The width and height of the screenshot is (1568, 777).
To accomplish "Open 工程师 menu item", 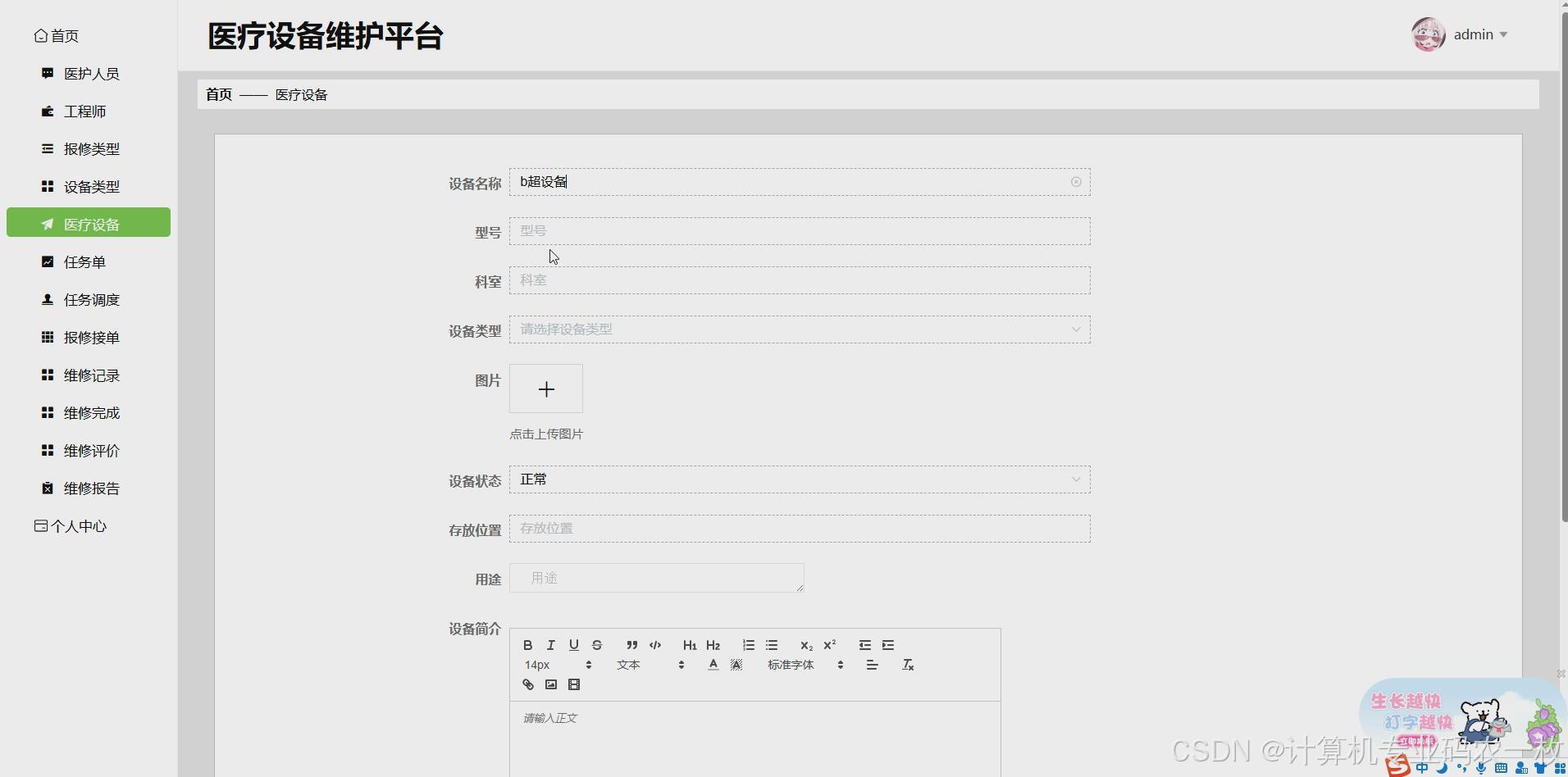I will 89,111.
